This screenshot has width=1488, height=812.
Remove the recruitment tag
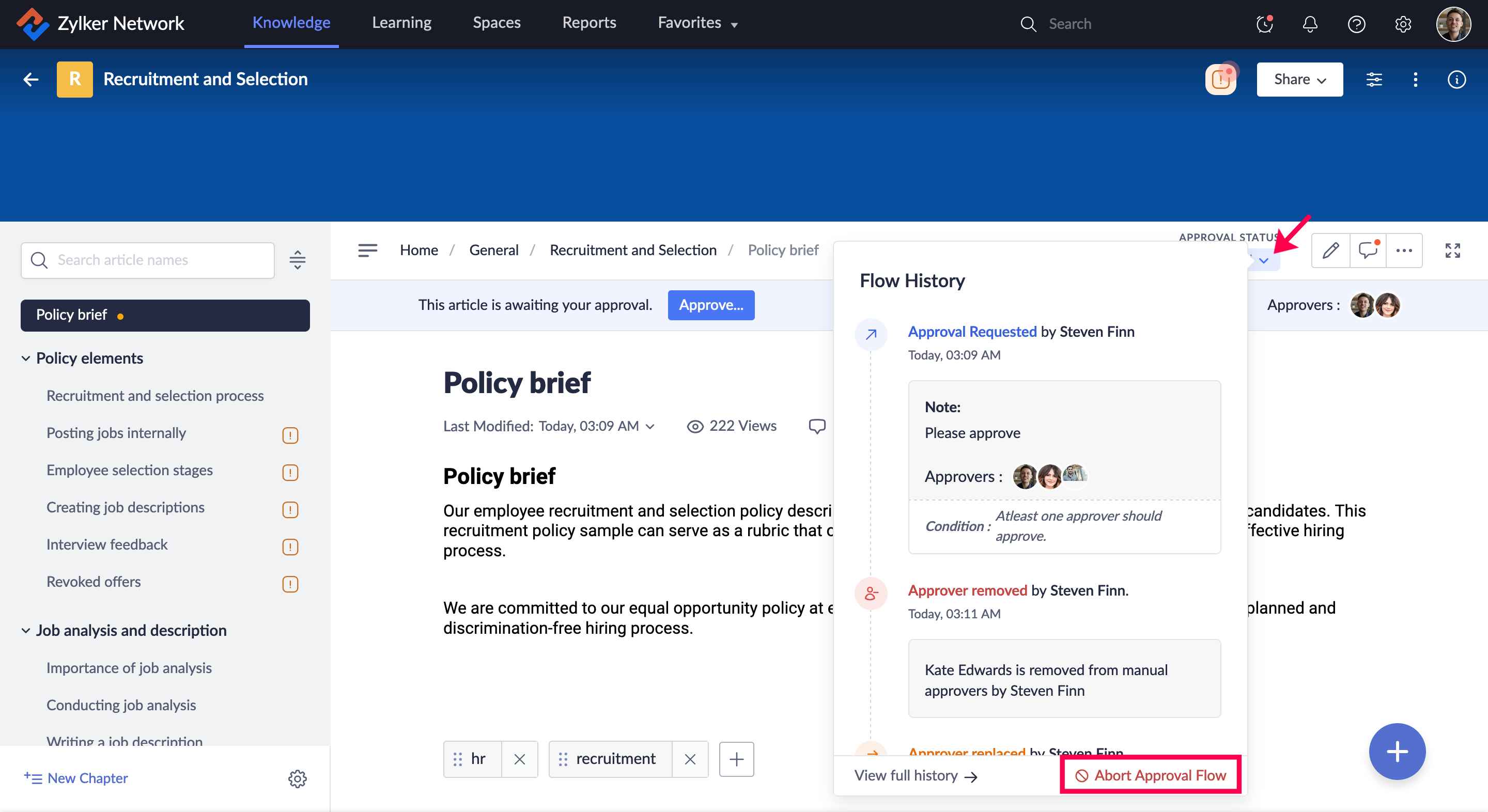pyautogui.click(x=690, y=759)
